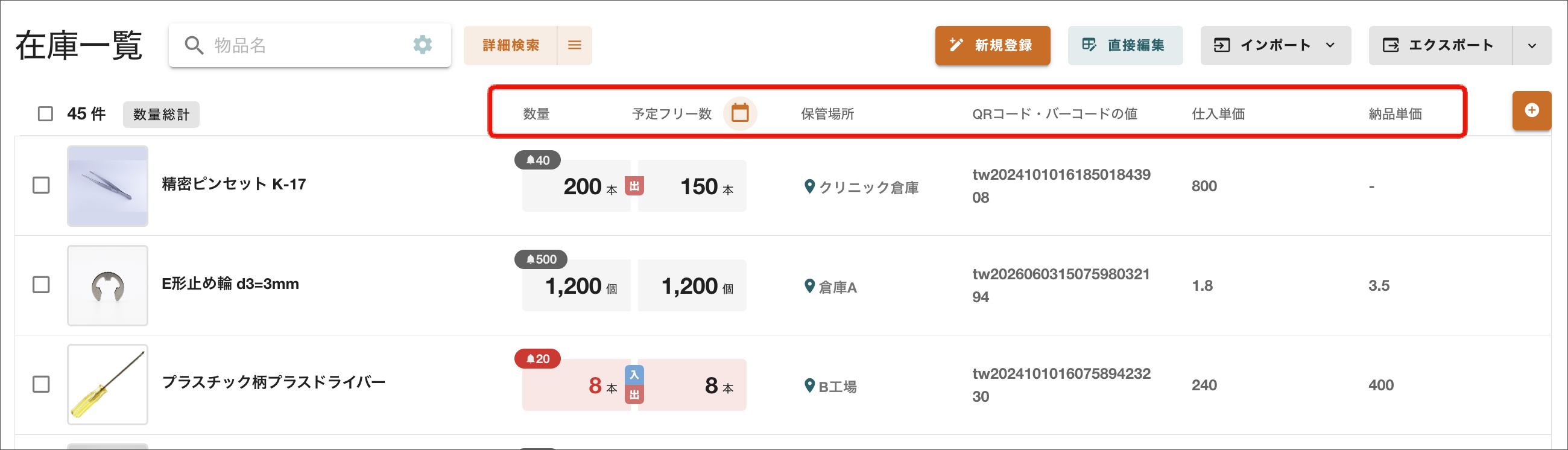Click the search magnifier icon

pos(194,45)
